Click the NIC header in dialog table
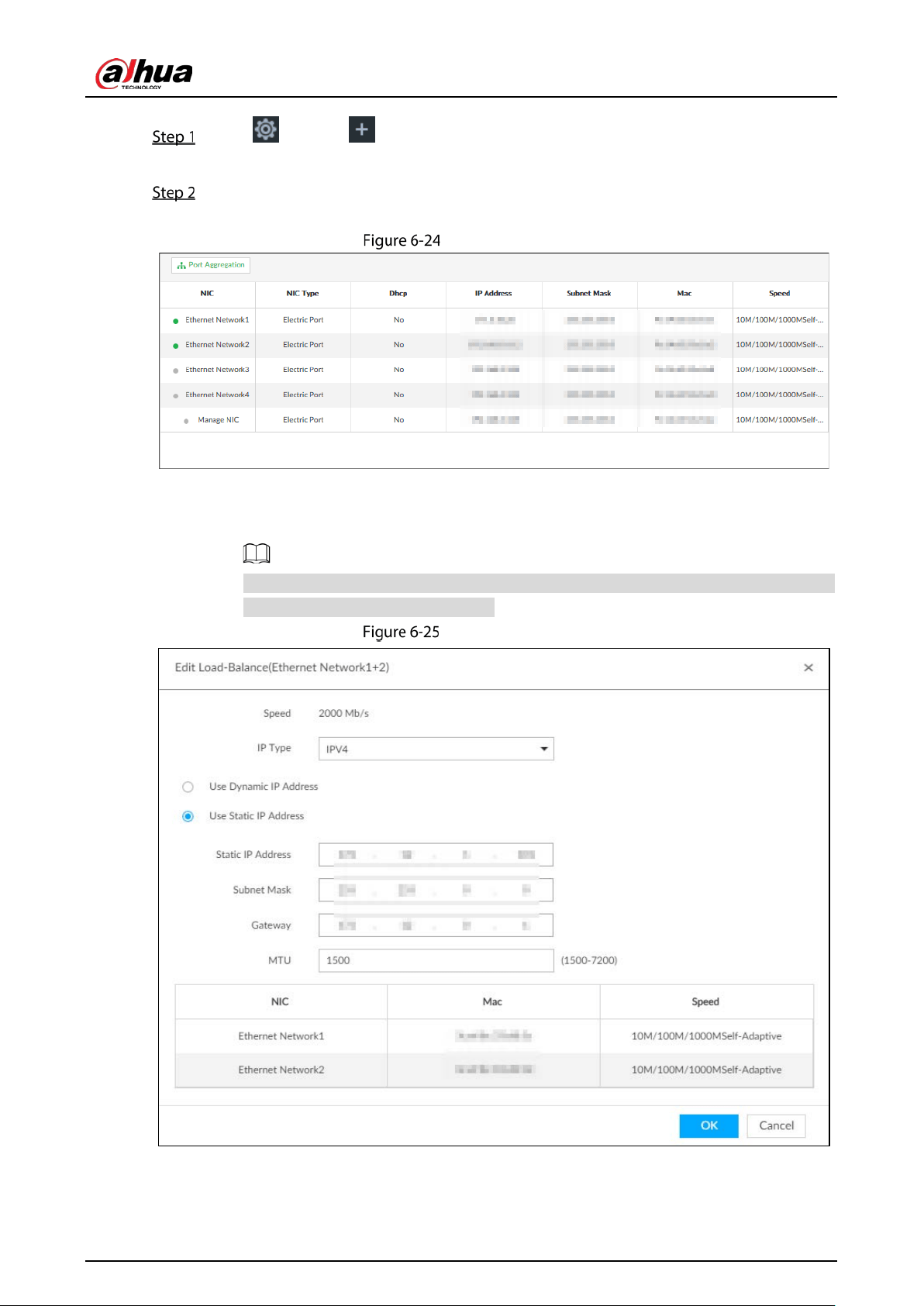The width and height of the screenshot is (924, 1306). click(x=281, y=1001)
